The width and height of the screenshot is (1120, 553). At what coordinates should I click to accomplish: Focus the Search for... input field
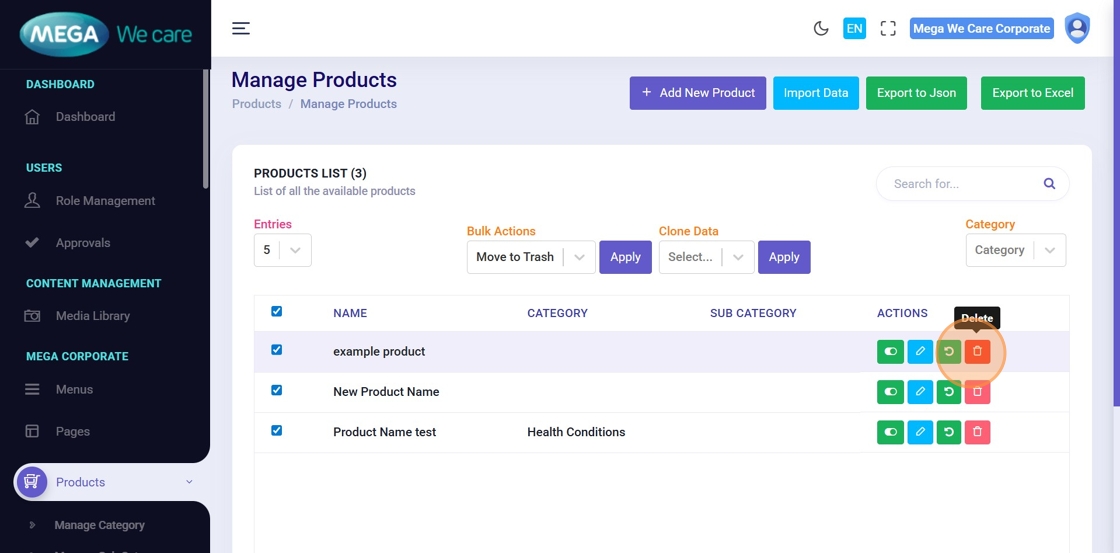(960, 184)
